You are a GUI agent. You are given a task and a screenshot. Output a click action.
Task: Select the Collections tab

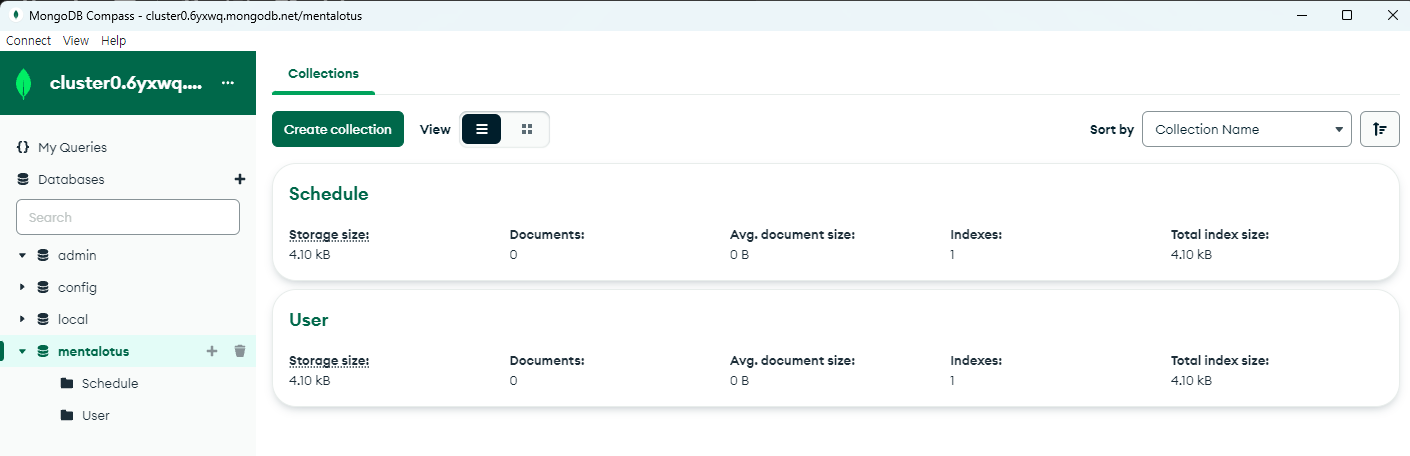(x=323, y=74)
